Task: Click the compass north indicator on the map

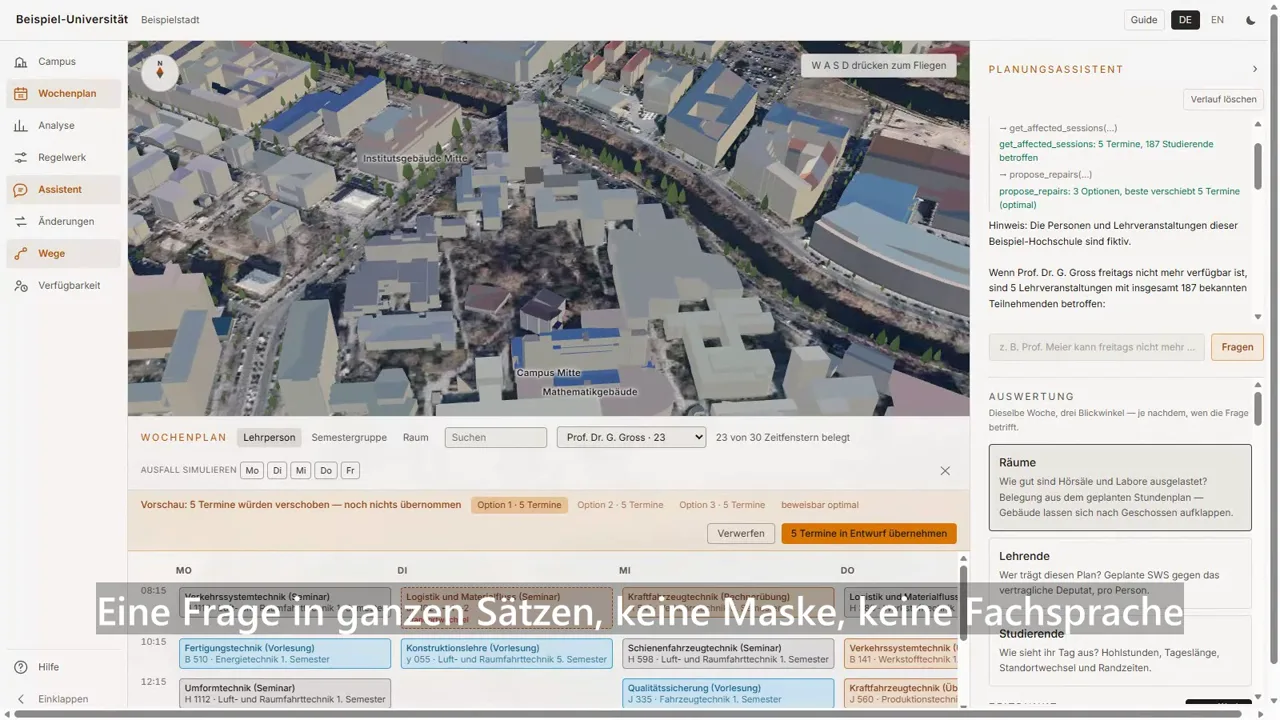Action: [x=160, y=72]
